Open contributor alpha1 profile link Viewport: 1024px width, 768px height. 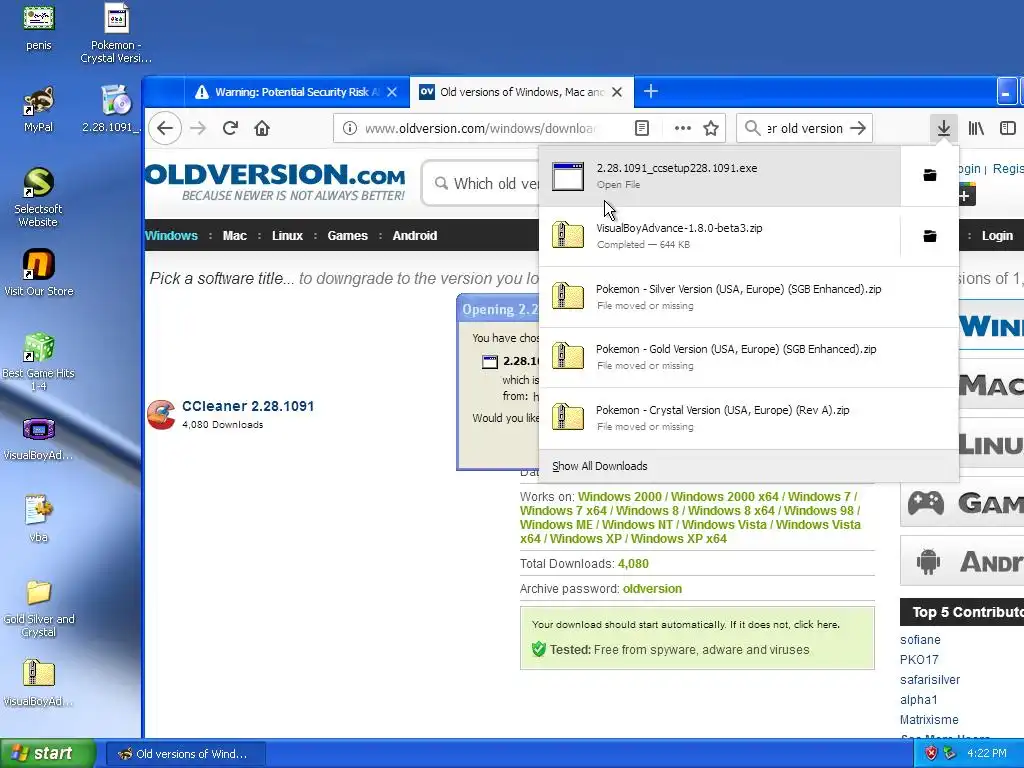point(918,699)
